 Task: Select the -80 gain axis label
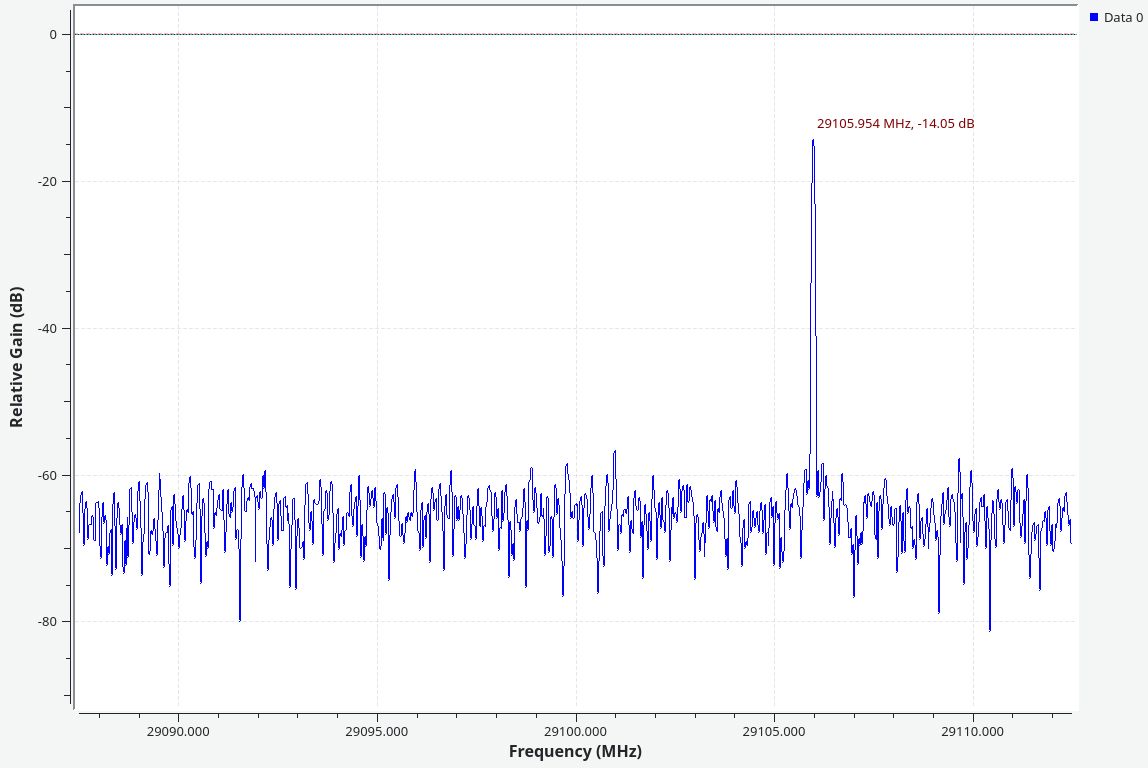[47, 621]
